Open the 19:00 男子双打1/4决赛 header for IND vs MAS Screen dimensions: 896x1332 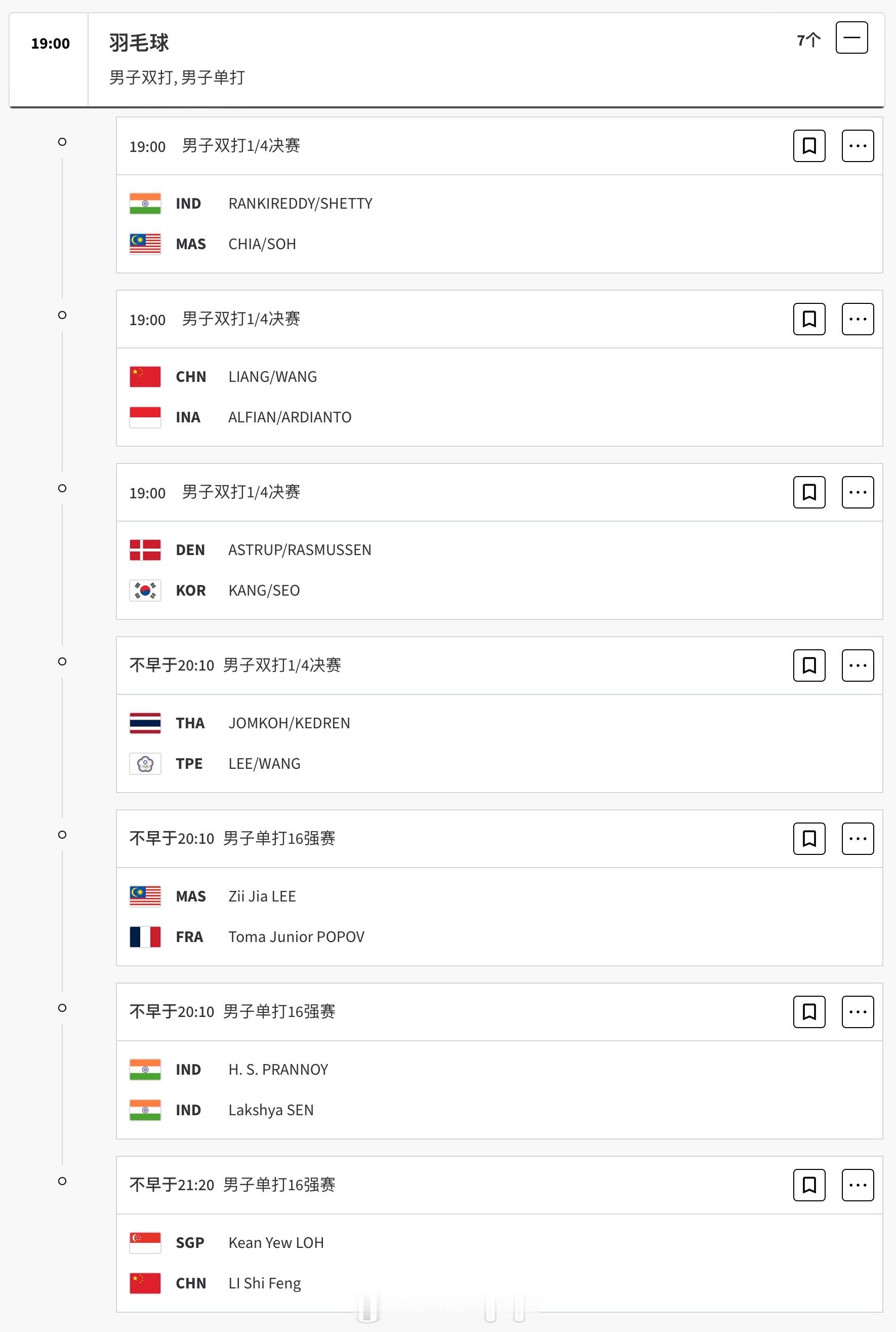[x=215, y=146]
